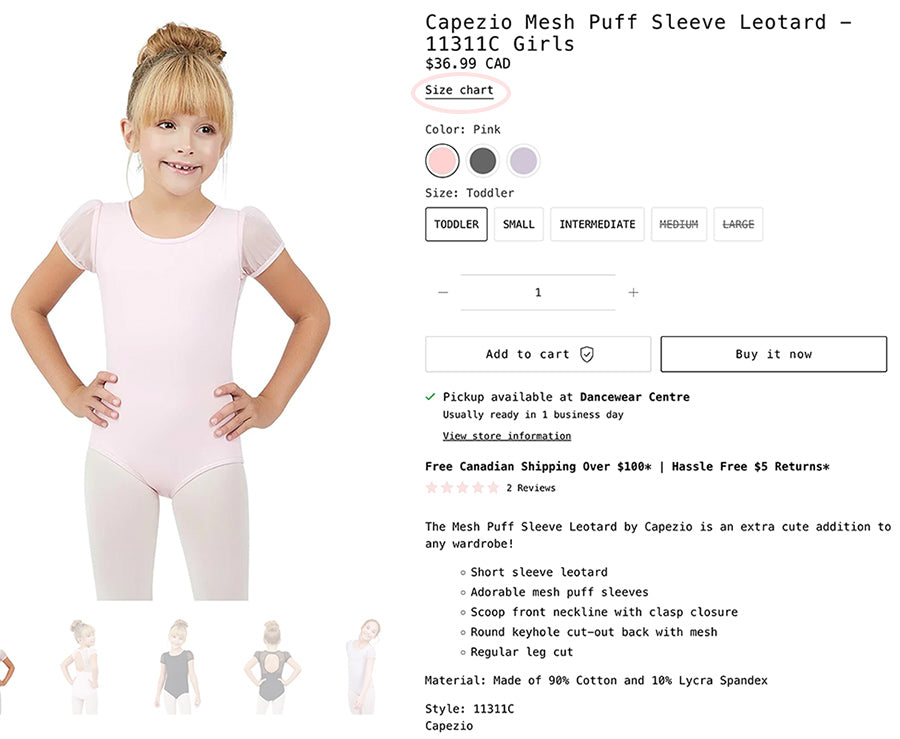This screenshot has height=739, width=900.
Task: Open the 2 Reviews link
Action: [x=531, y=488]
